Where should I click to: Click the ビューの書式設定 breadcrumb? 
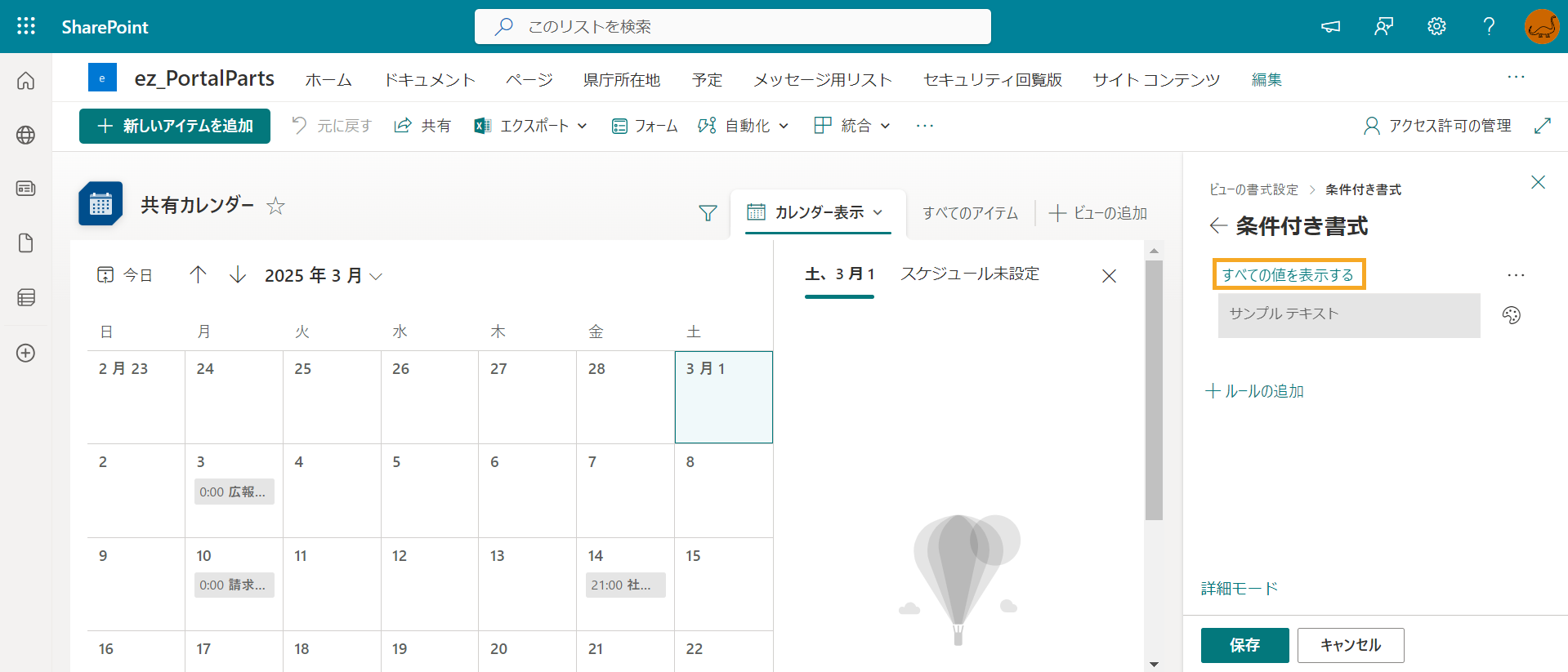(1253, 189)
